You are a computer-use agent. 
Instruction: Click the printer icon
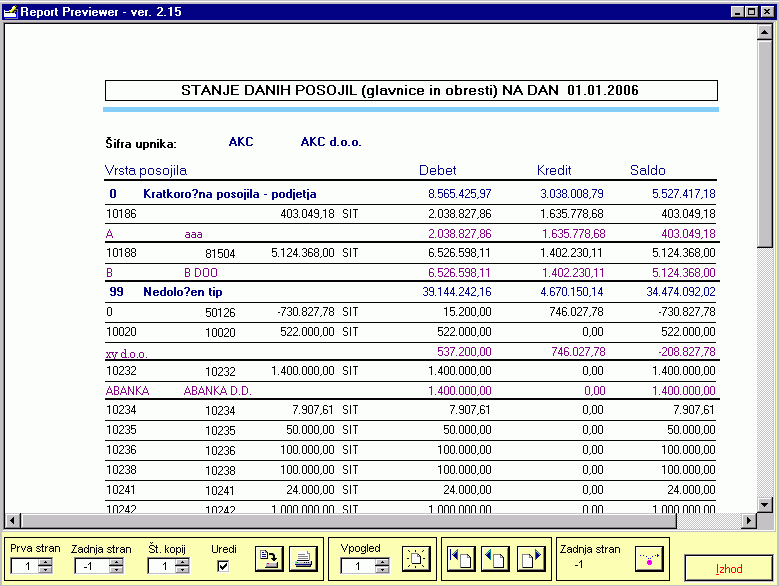click(303, 559)
